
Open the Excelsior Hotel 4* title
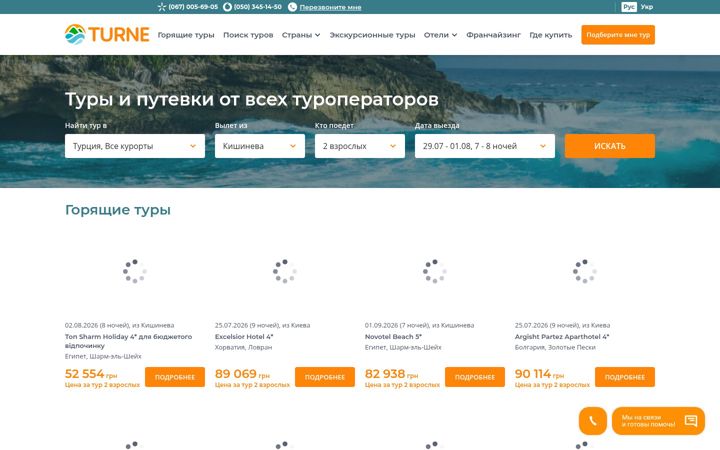pyautogui.click(x=244, y=337)
